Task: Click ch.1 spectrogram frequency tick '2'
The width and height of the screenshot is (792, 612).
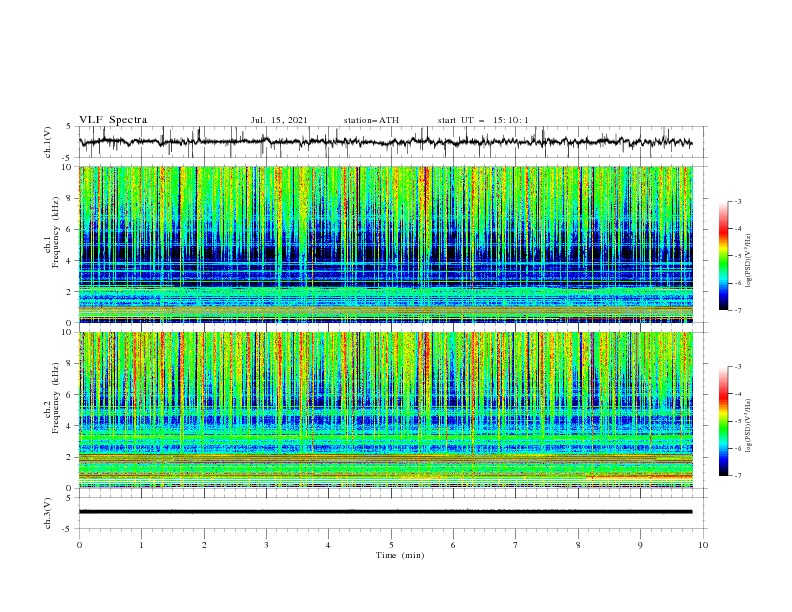Action: click(71, 292)
